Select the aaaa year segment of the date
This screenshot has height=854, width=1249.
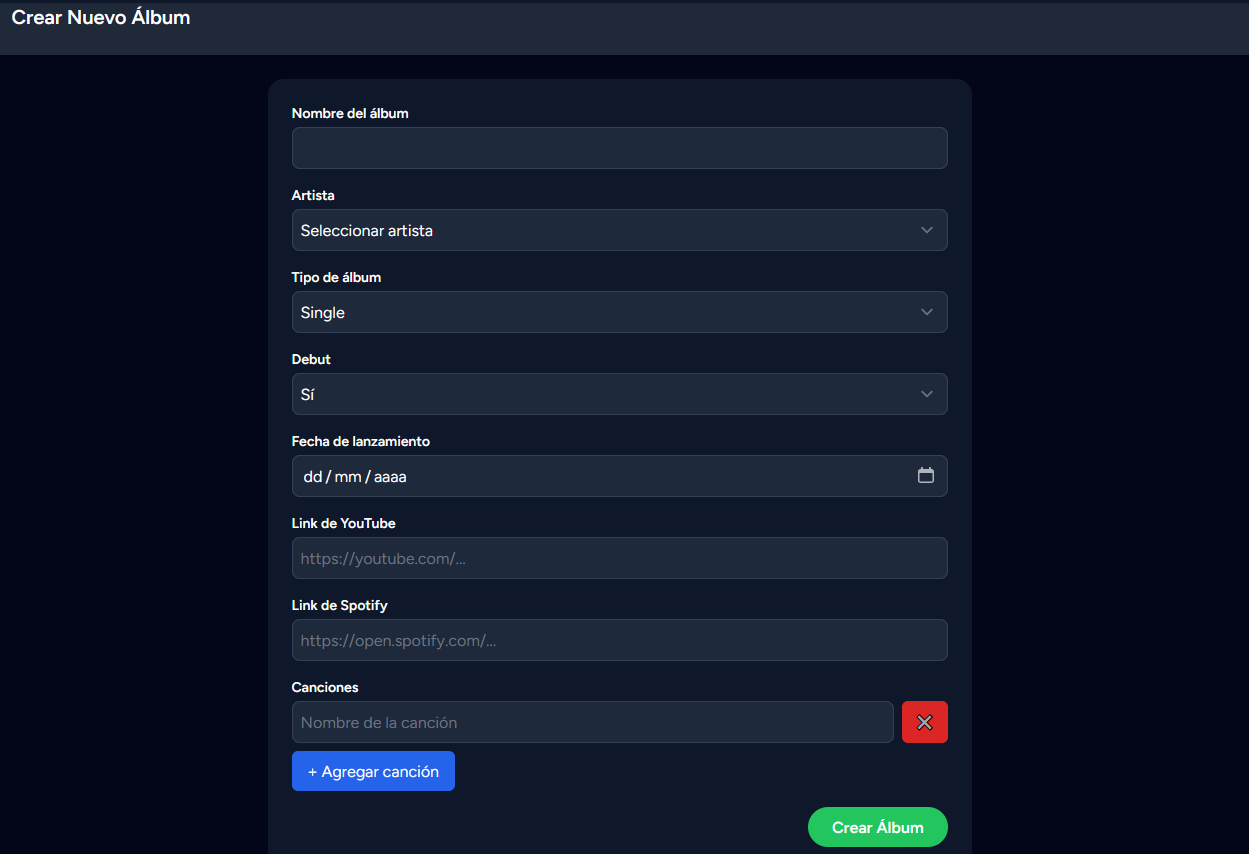(390, 477)
